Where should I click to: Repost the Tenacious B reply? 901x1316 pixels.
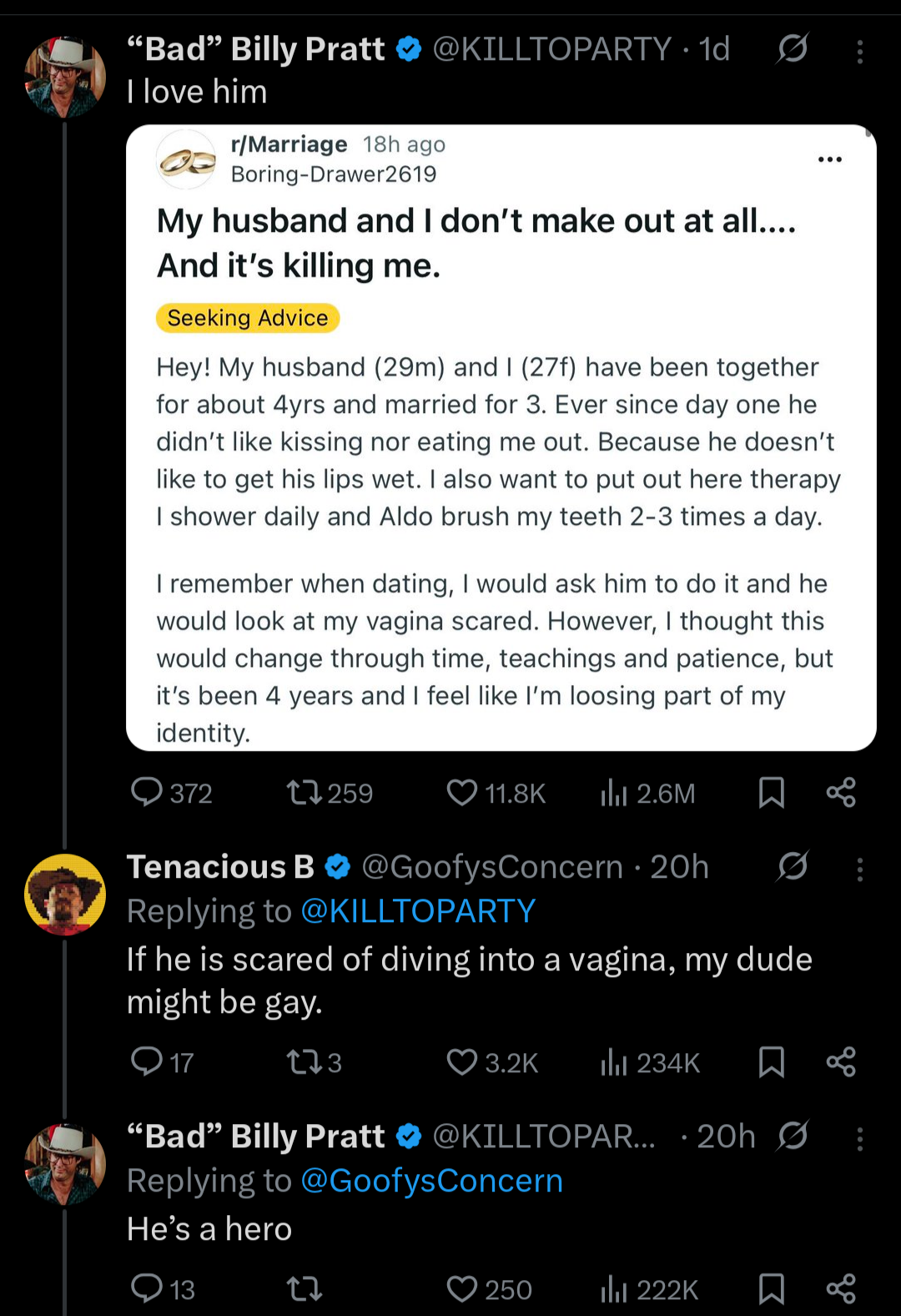pyautogui.click(x=304, y=1062)
